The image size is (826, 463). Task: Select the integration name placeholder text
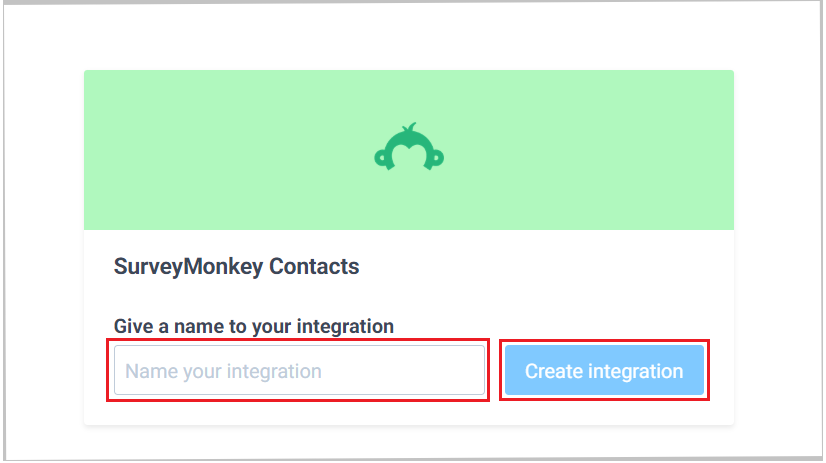tap(224, 371)
